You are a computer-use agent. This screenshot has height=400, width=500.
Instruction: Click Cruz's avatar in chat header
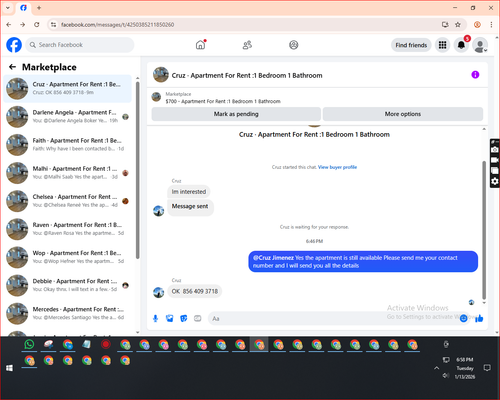[x=161, y=75]
